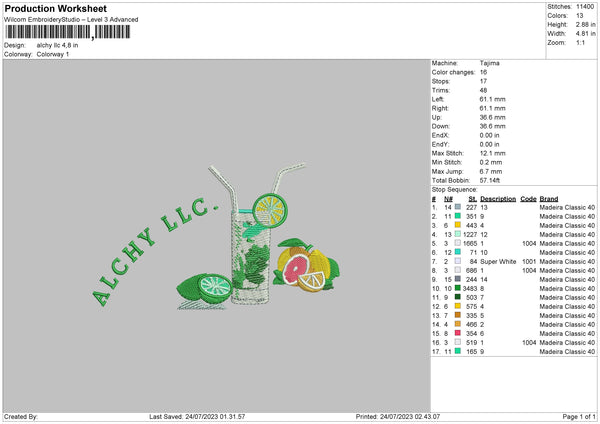
Task: Select the yellow swatch with 443 stitches
Action: [x=458, y=225]
